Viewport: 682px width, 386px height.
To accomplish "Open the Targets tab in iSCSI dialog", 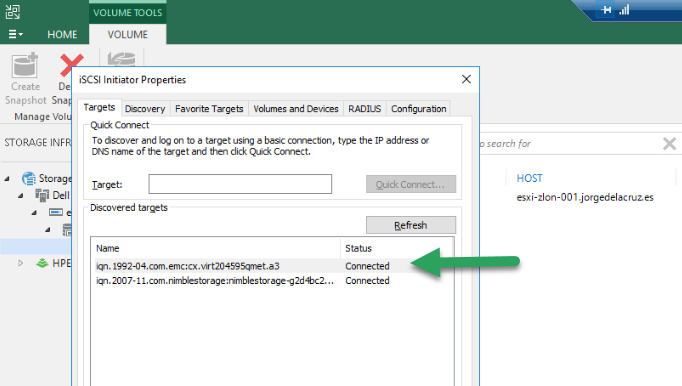I will click(99, 107).
